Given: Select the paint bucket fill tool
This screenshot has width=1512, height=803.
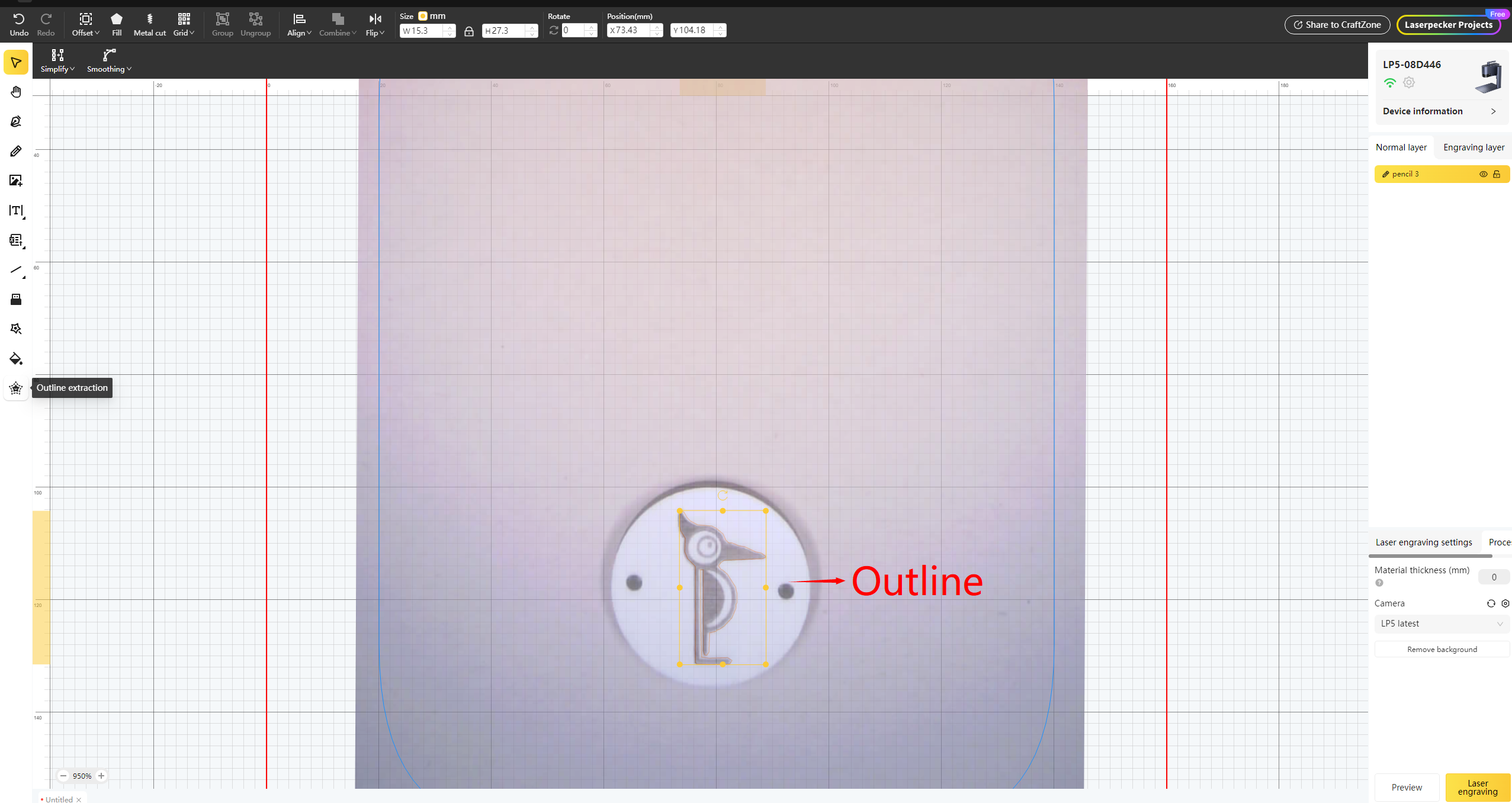Looking at the screenshot, I should 16,359.
